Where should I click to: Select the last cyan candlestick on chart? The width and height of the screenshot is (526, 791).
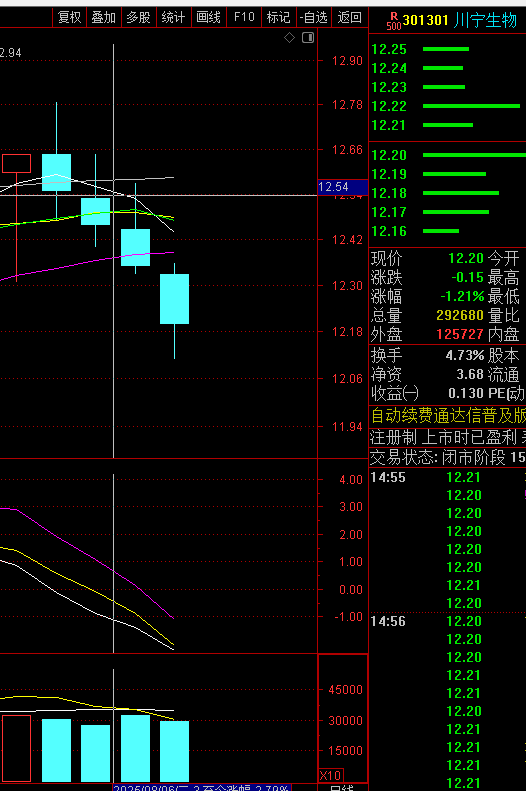point(174,299)
